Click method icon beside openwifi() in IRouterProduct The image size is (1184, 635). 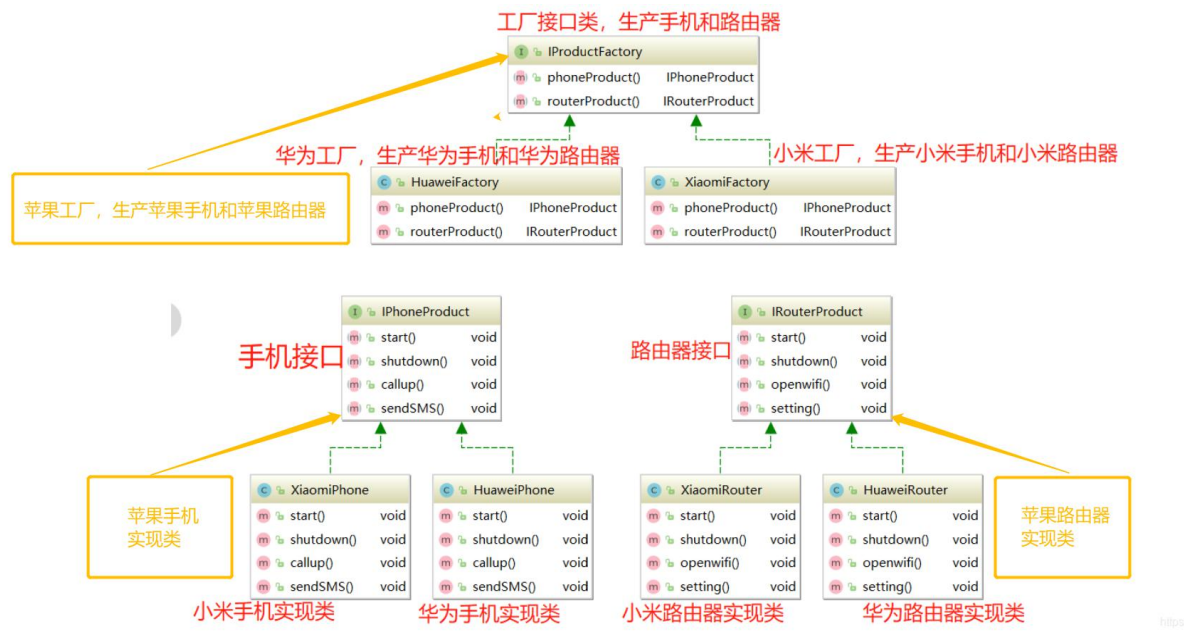click(745, 384)
